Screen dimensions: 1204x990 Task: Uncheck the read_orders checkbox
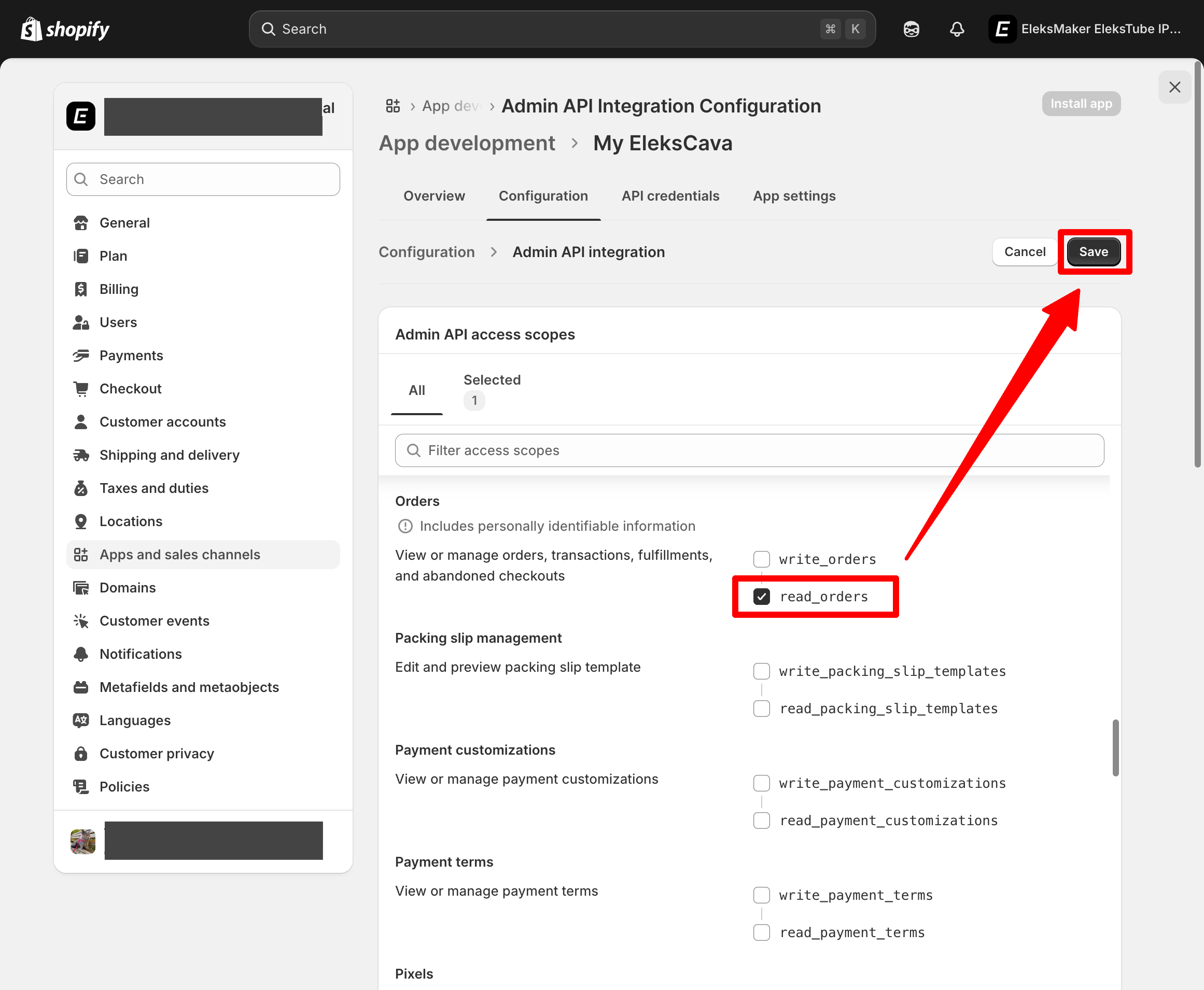click(761, 597)
